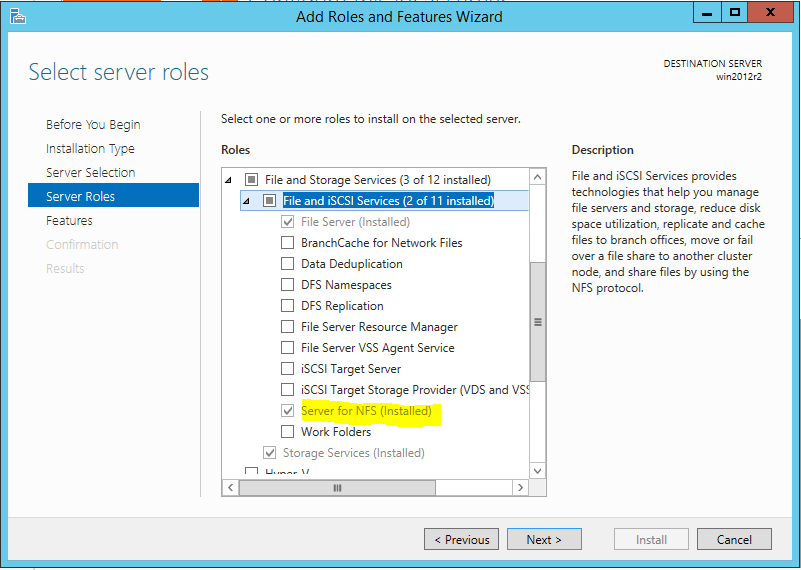Maximize the wizard window
Image resolution: width=801 pixels, height=570 pixels.
[734, 13]
